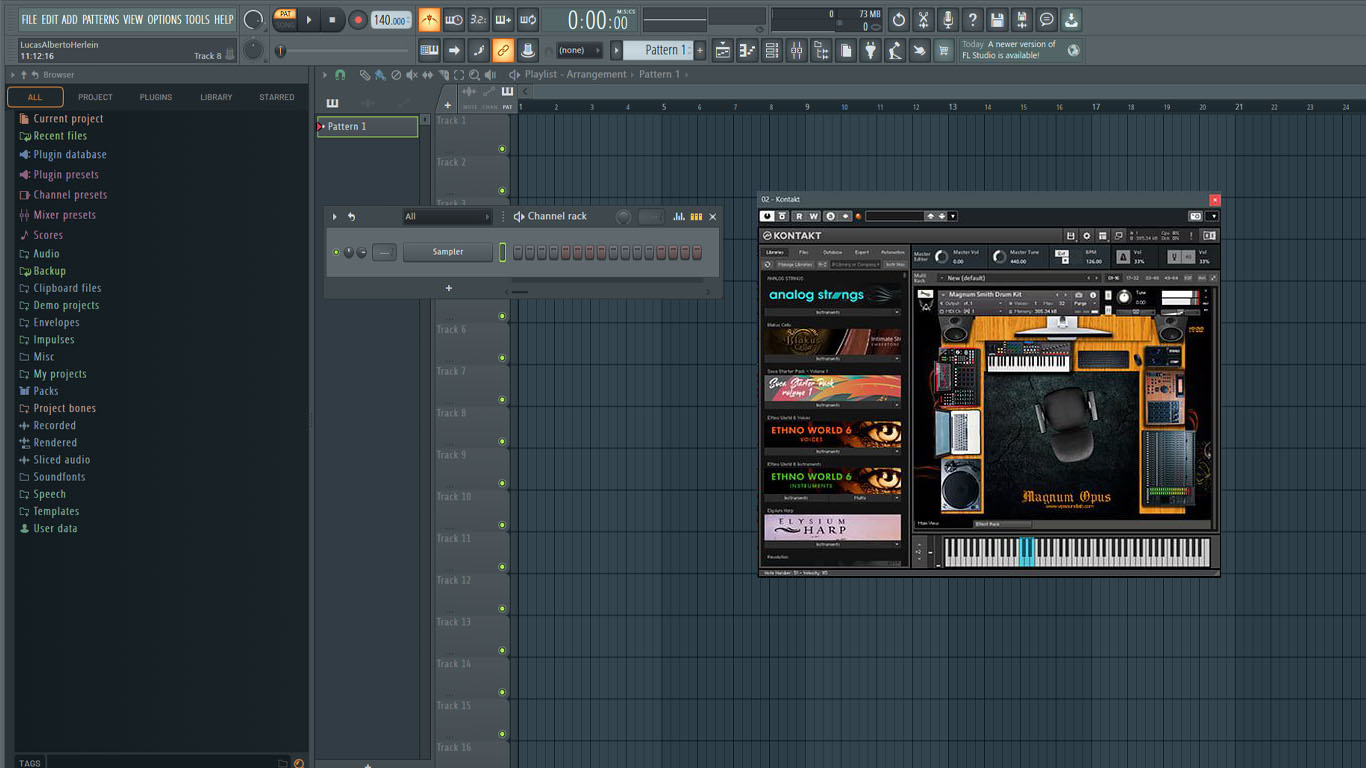
Task: Mute Track 2 green LED
Action: [502, 191]
